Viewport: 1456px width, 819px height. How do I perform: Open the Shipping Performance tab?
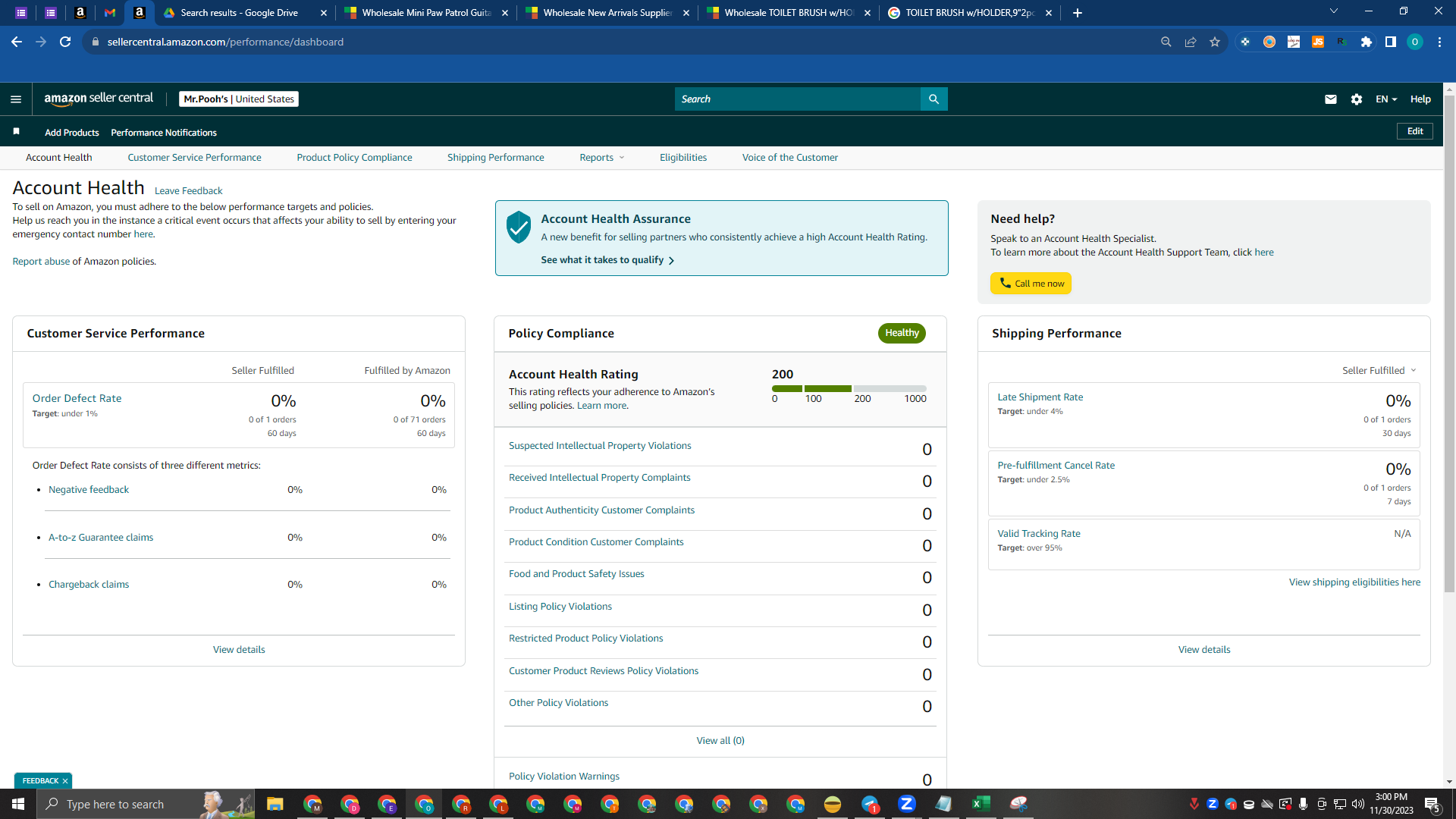tap(496, 158)
